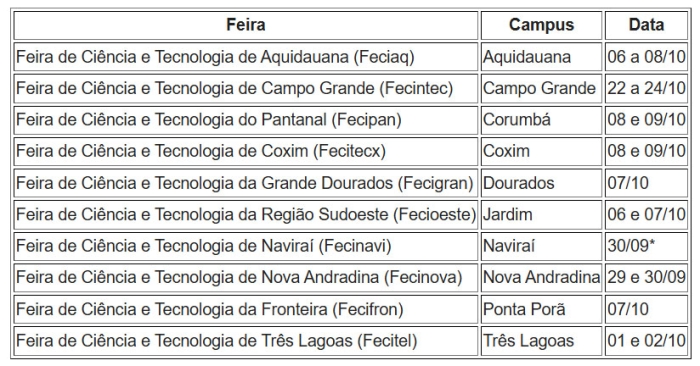Viewport: 700px width, 366px height.
Task: Select the Feciaq fair name cell
Action: click(246, 57)
